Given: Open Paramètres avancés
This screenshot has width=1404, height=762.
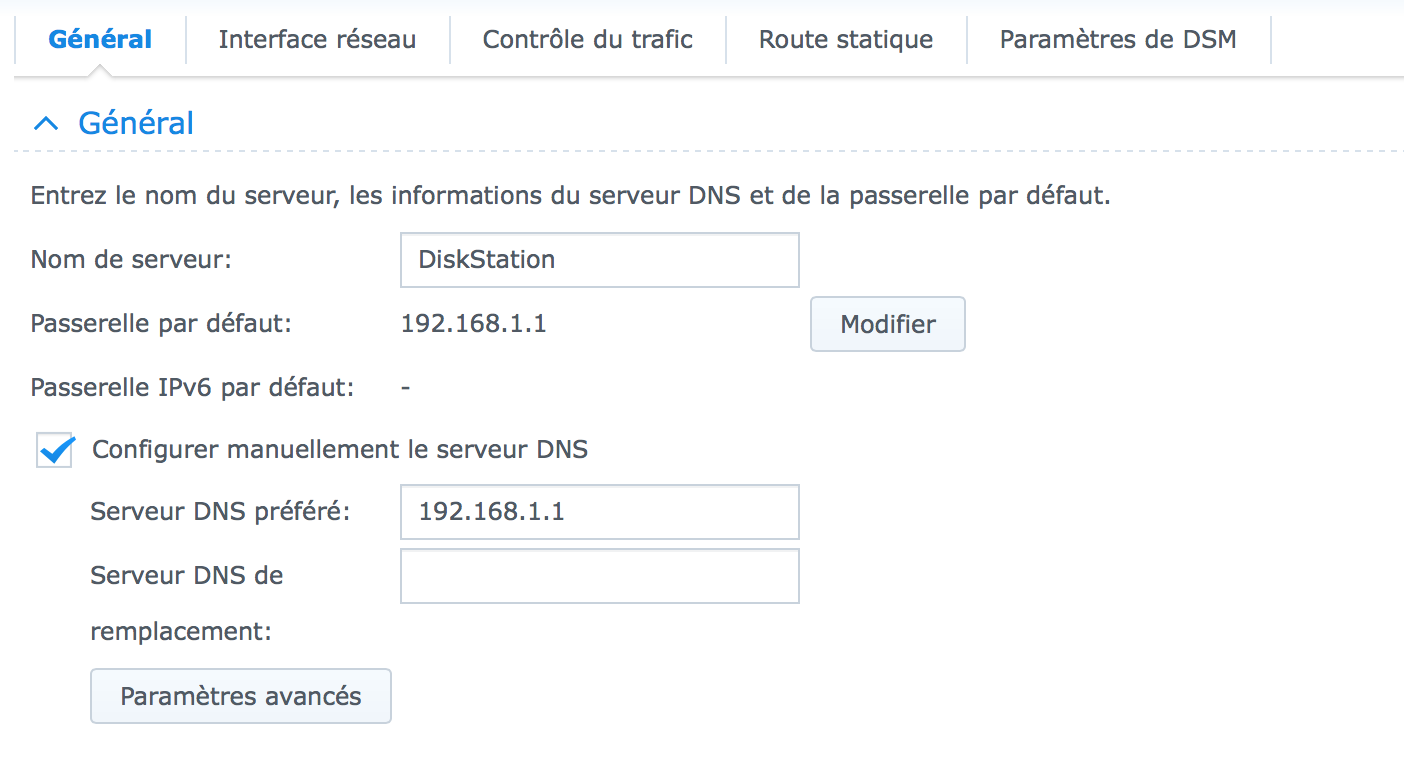Looking at the screenshot, I should pyautogui.click(x=241, y=696).
